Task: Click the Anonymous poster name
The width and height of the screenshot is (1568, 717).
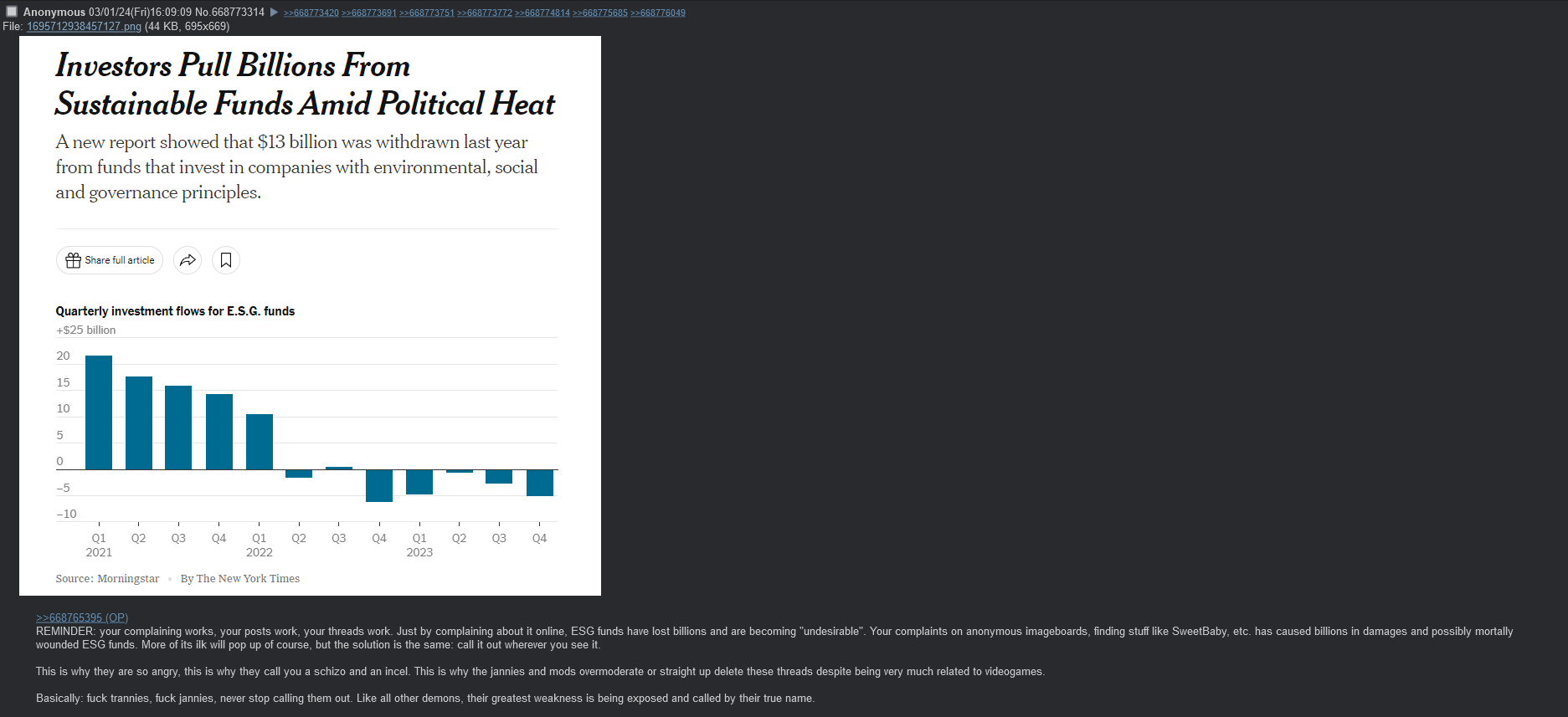Action: pyautogui.click(x=54, y=13)
